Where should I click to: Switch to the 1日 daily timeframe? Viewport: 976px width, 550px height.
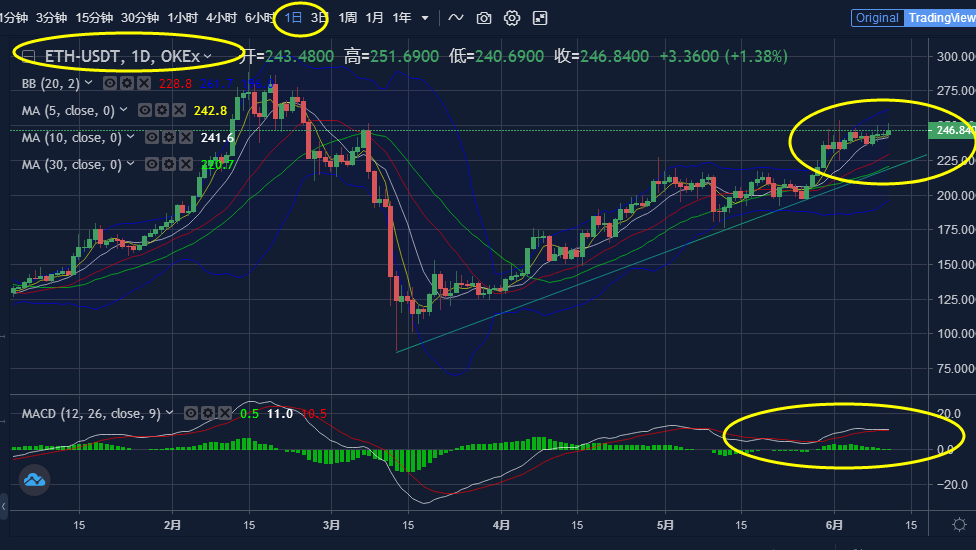(293, 17)
